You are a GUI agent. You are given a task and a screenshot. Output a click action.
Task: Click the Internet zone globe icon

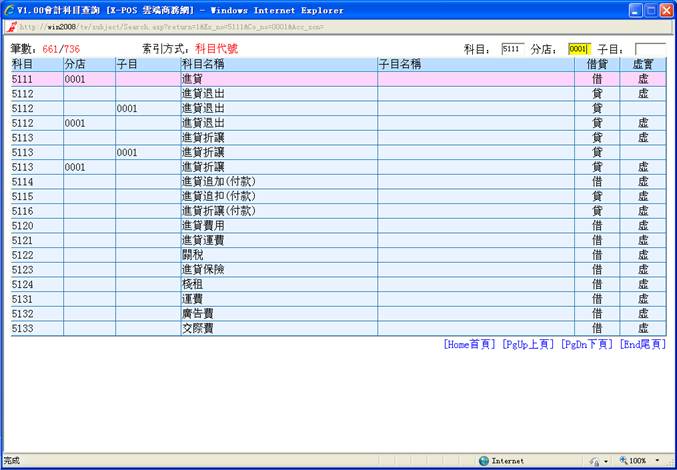484,461
